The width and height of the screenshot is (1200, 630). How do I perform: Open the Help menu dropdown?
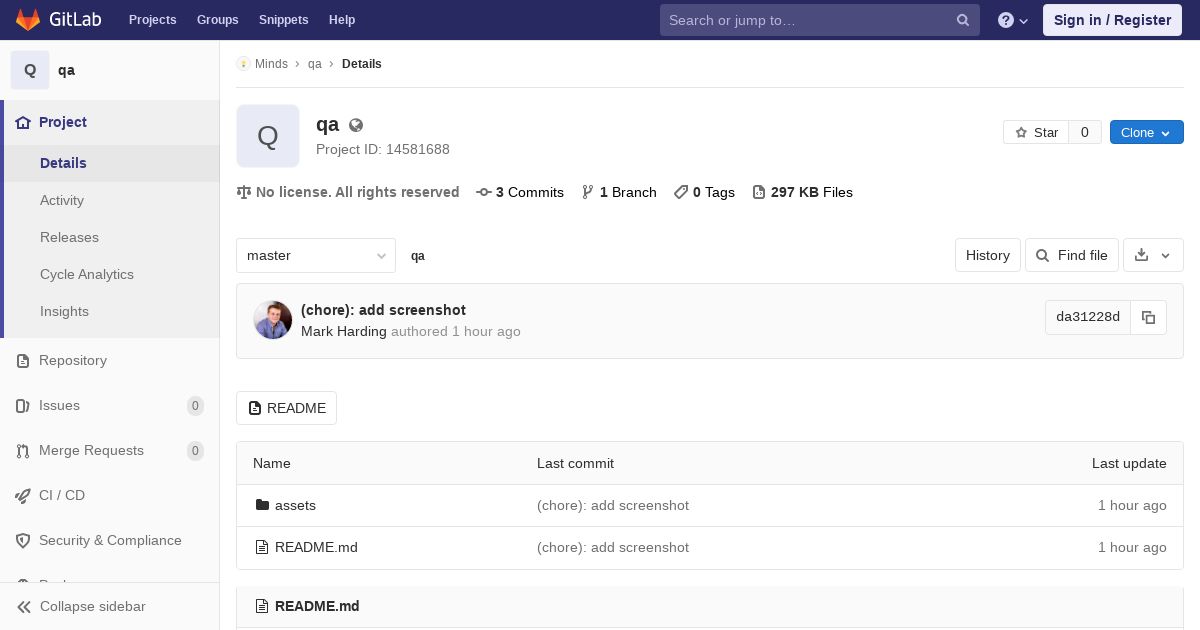(1013, 20)
